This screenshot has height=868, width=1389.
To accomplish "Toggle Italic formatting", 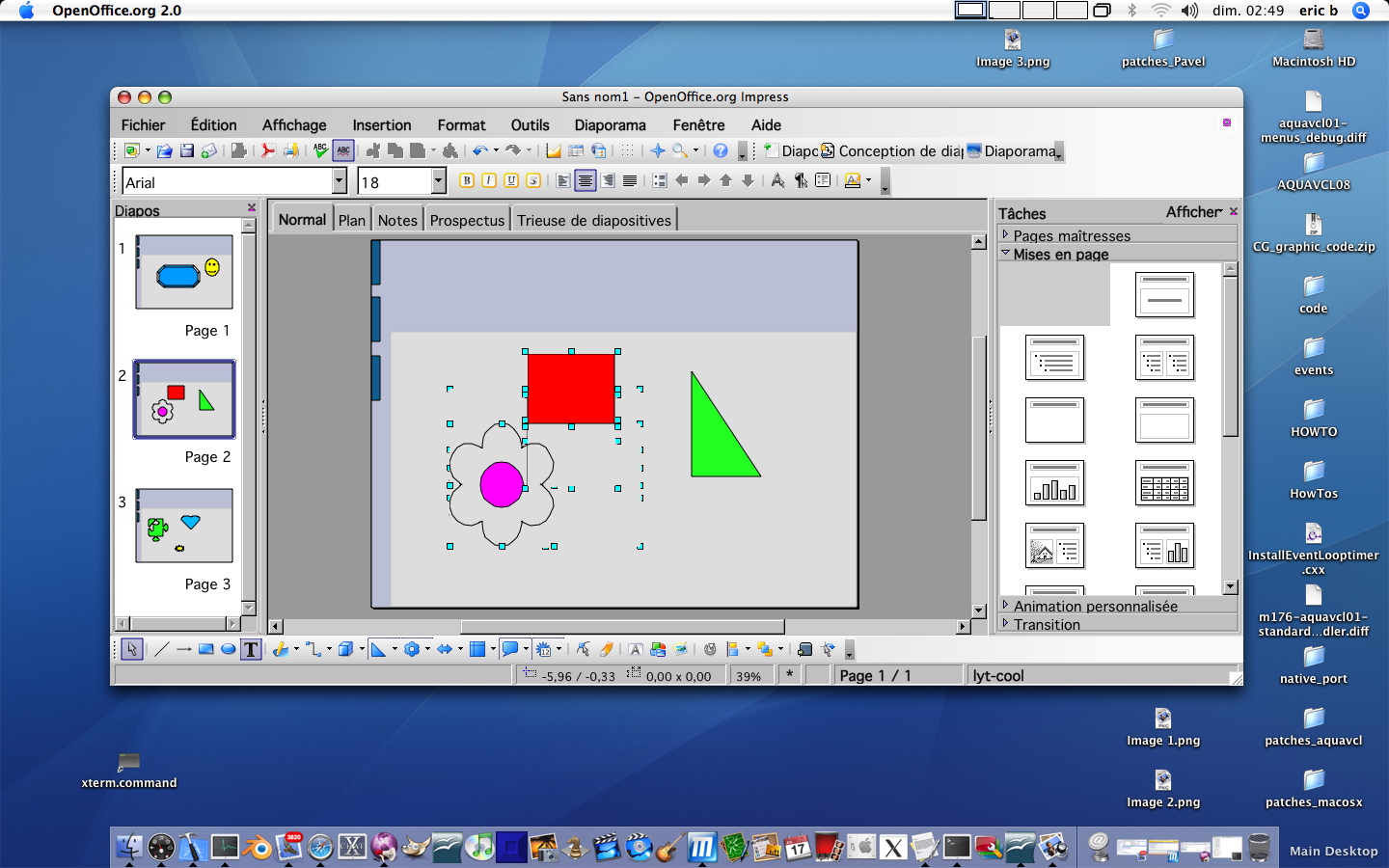I will [489, 180].
